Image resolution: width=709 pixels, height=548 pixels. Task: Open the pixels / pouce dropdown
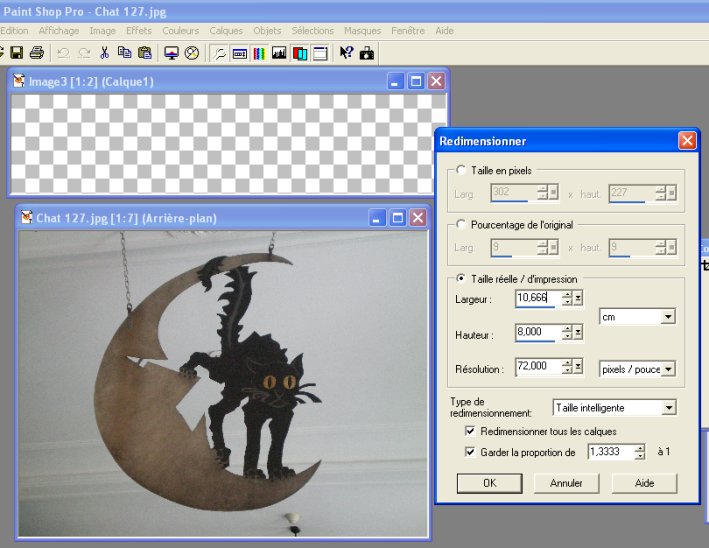click(668, 369)
